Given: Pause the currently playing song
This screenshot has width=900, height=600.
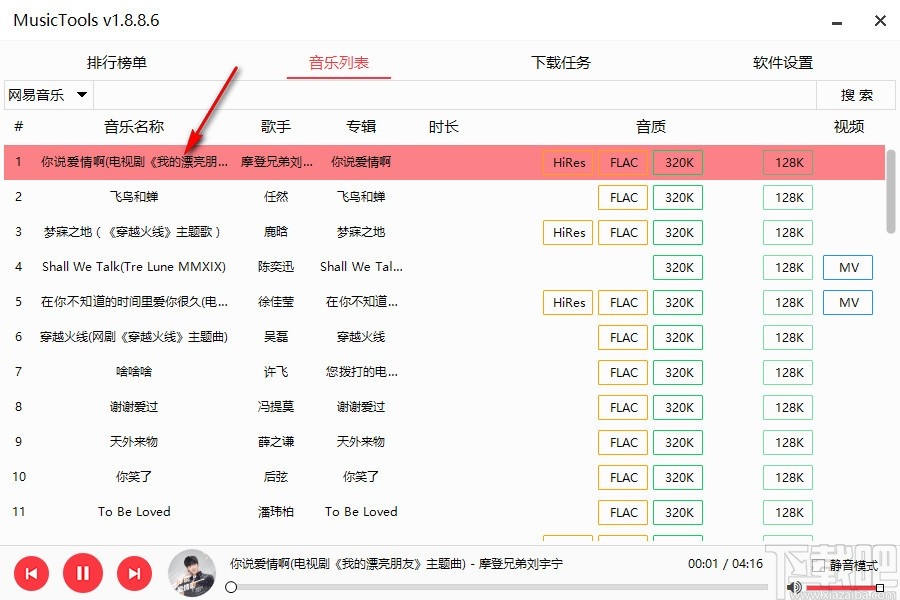Looking at the screenshot, I should pos(82,573).
